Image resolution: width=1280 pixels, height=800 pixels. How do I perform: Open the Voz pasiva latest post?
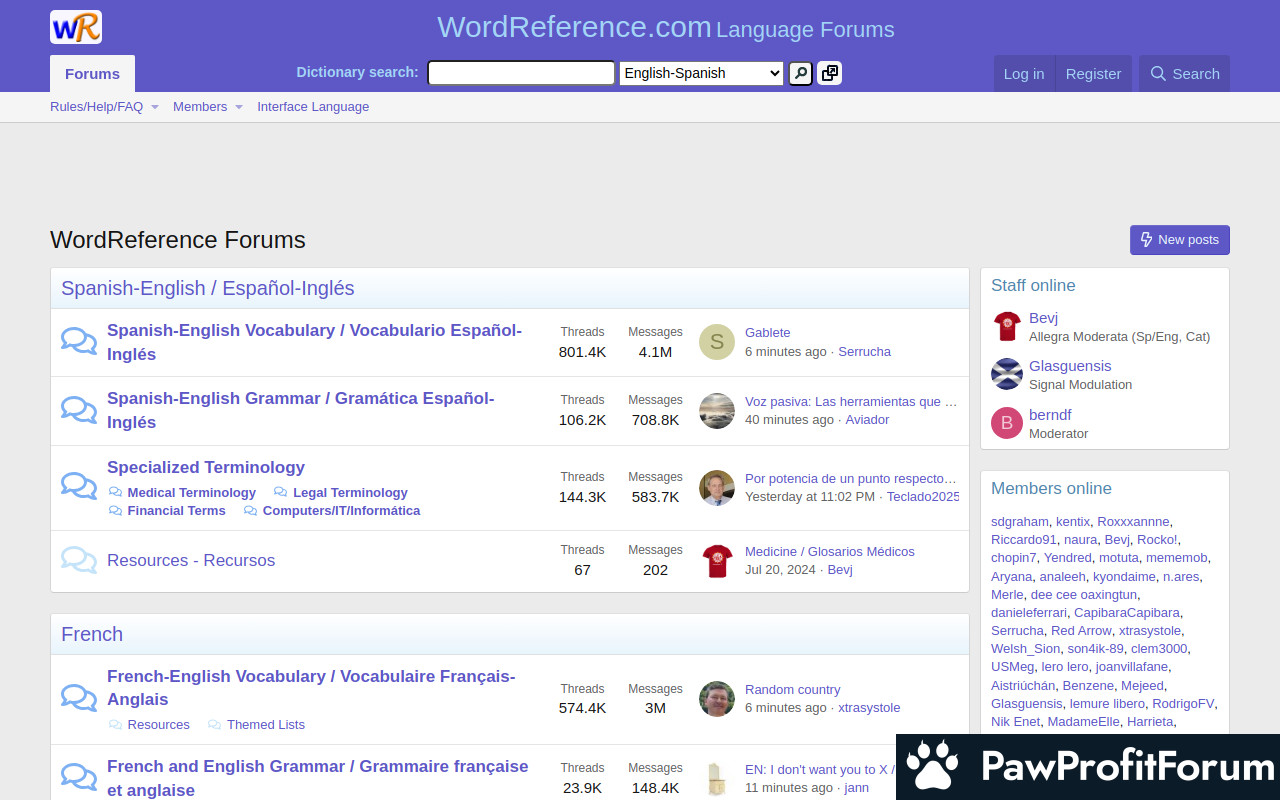(x=851, y=401)
